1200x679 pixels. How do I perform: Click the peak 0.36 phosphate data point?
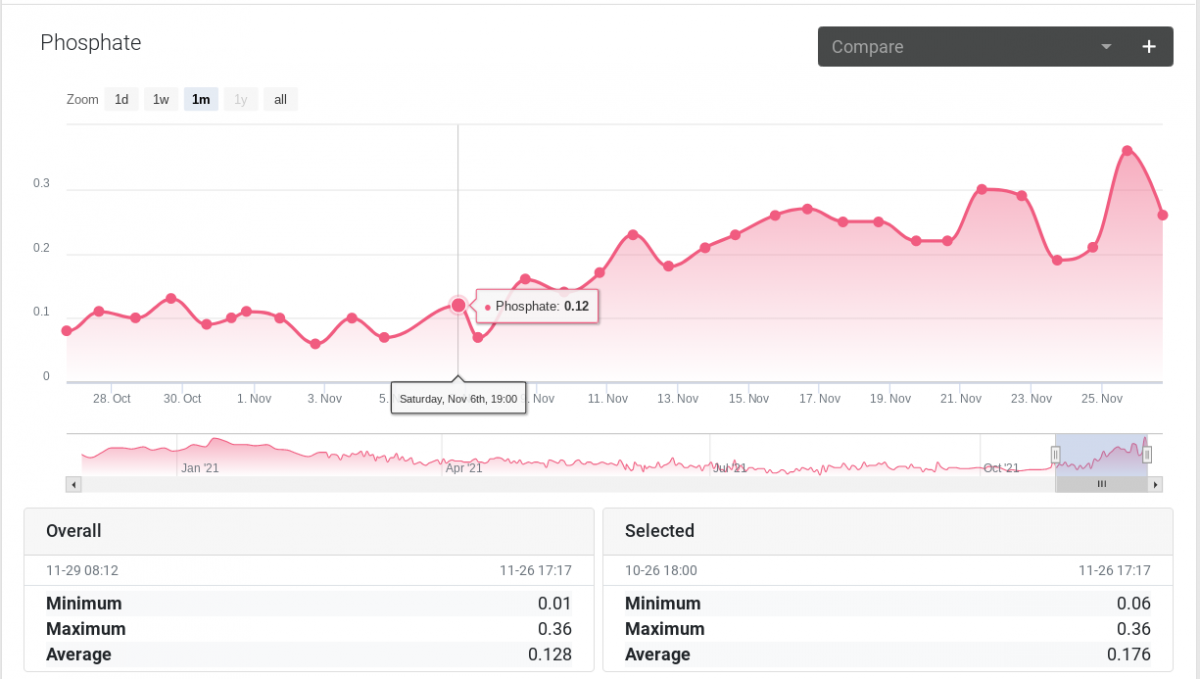pos(1127,151)
